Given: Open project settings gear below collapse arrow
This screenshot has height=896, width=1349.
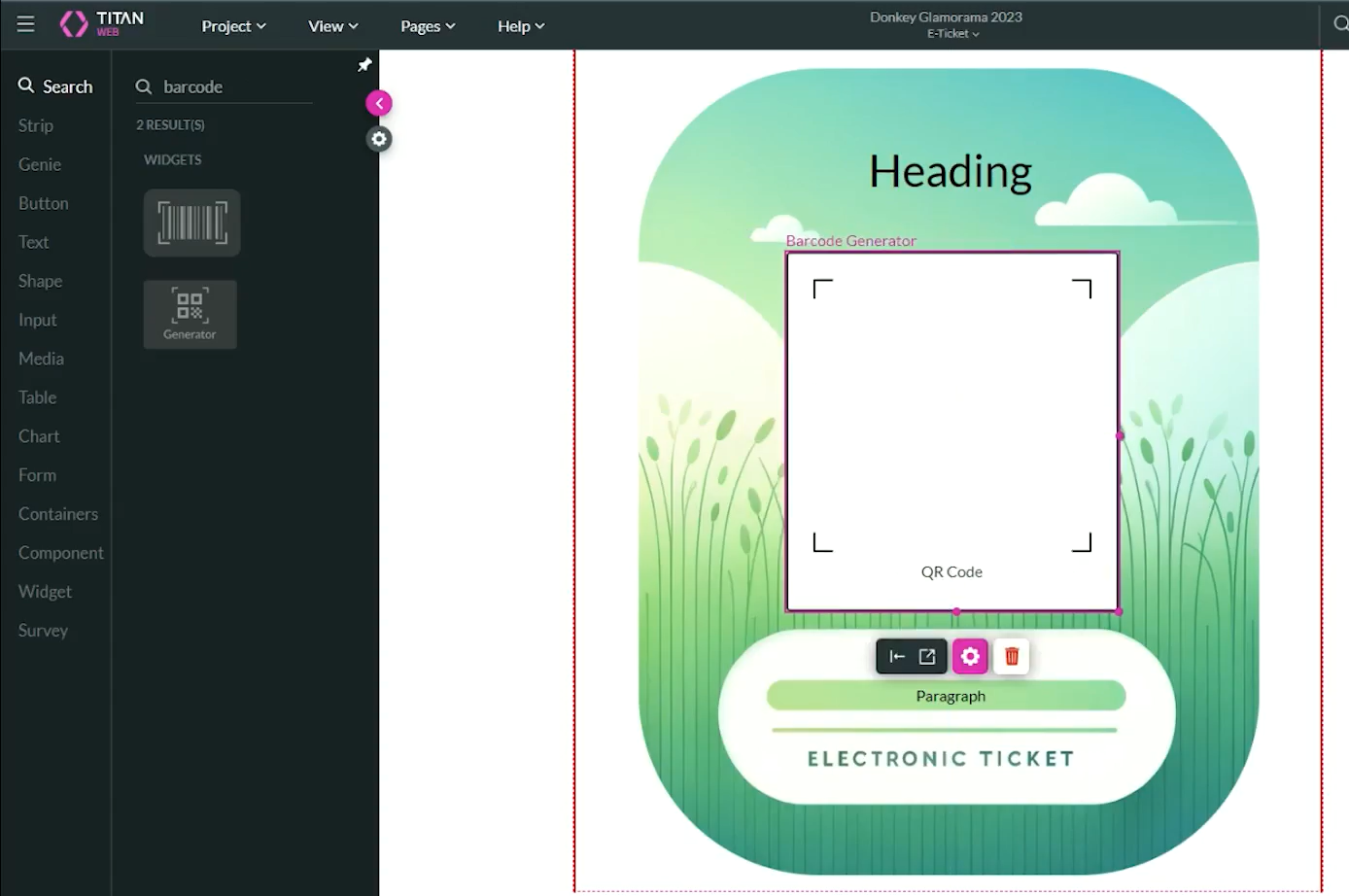Looking at the screenshot, I should click(379, 139).
